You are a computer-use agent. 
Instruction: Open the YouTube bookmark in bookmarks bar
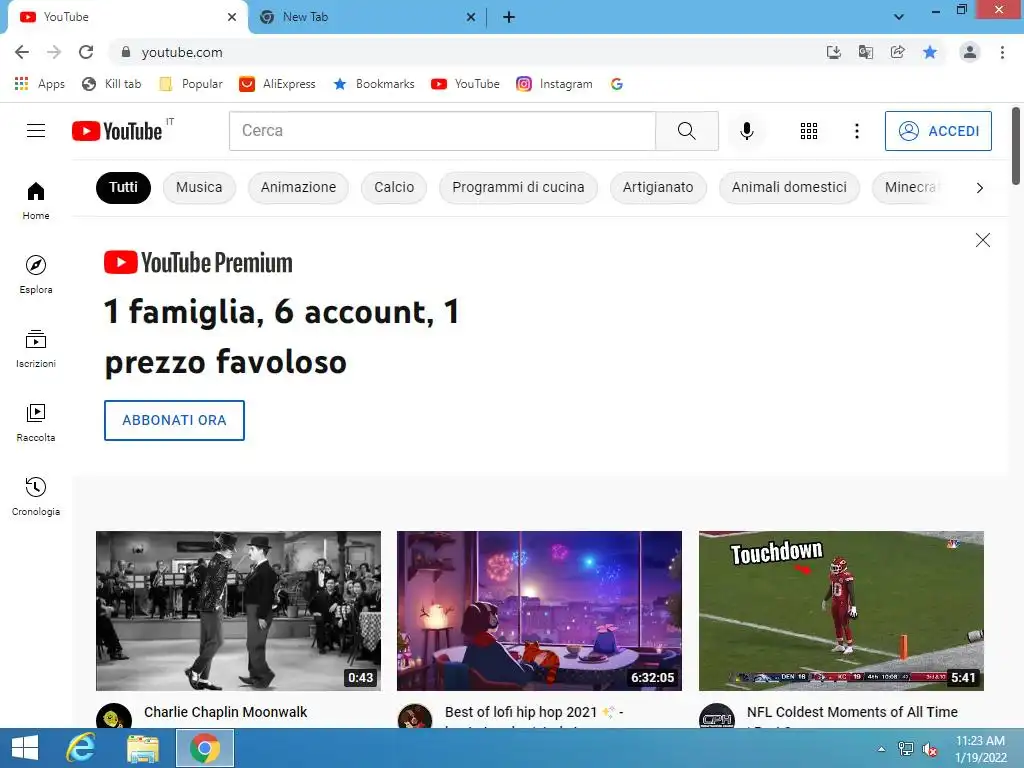[465, 84]
